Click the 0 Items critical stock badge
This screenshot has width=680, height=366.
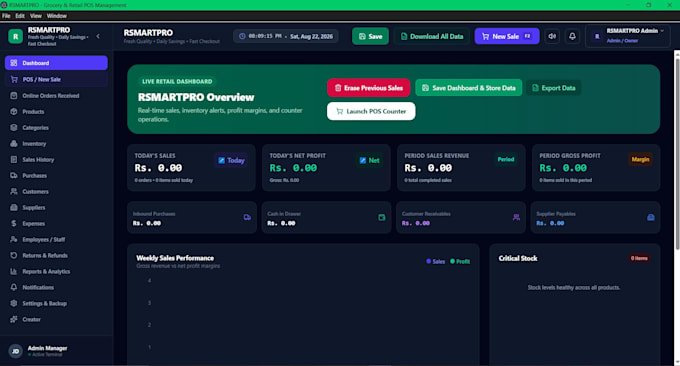pyautogui.click(x=639, y=258)
